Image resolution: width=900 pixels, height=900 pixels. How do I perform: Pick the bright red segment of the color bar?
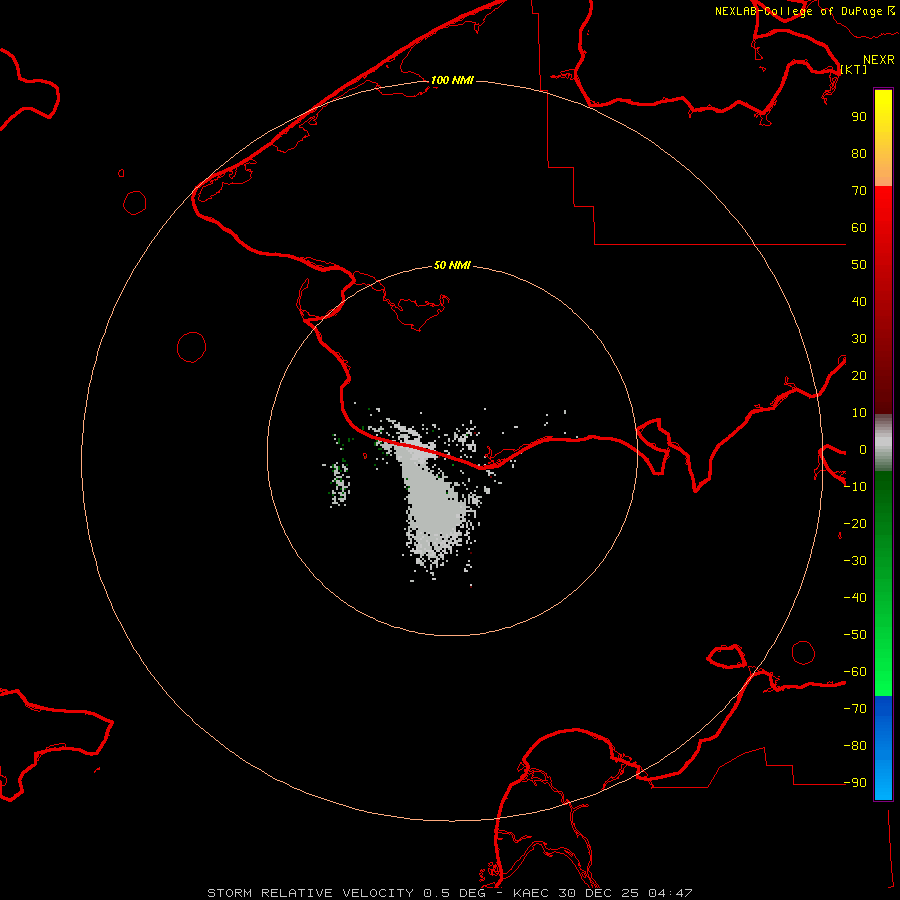883,300
